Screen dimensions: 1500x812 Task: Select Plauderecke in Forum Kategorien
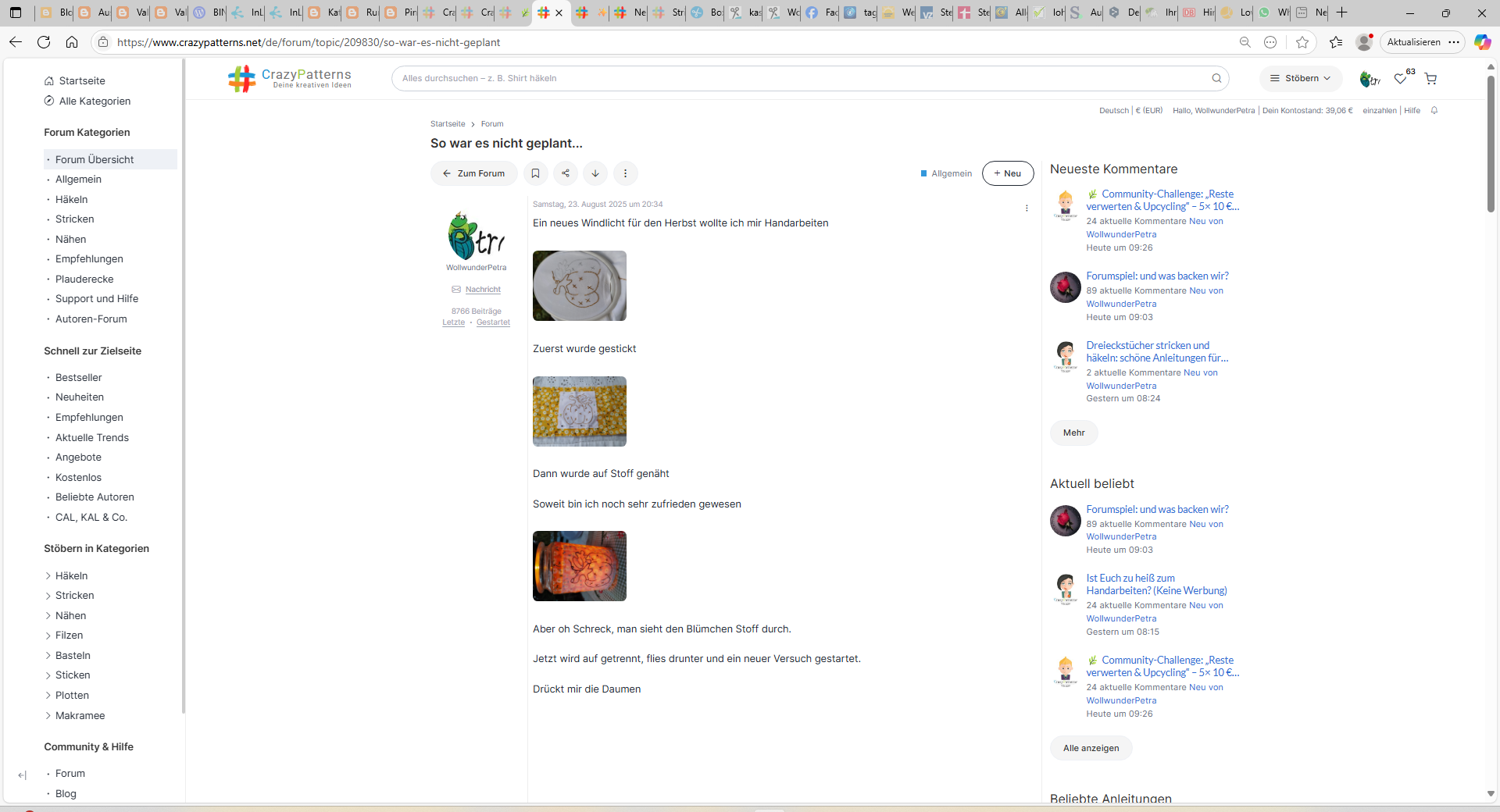point(84,279)
